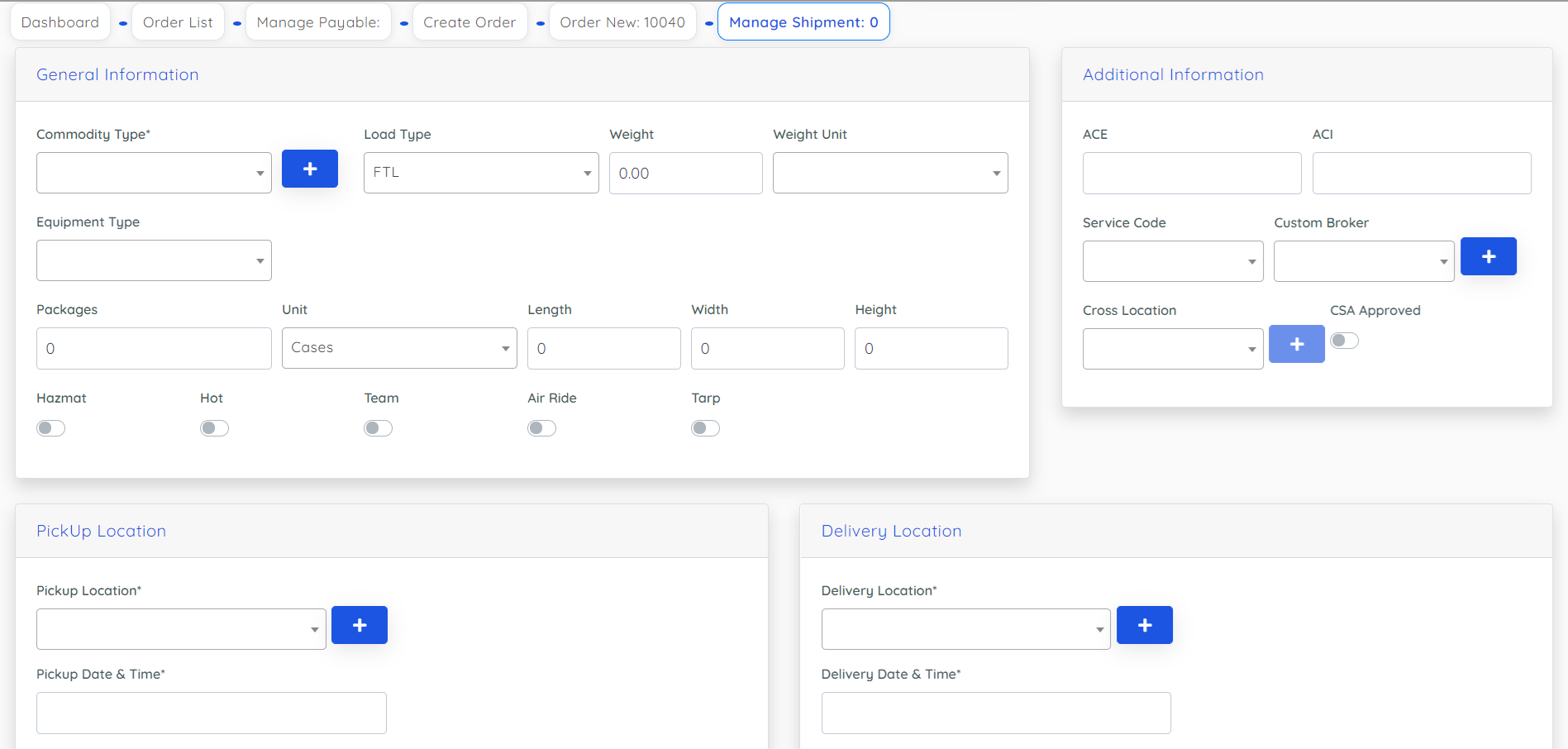Screen dimensions: 1568x749
Task: Open the Load Type dropdown
Action: 480,173
